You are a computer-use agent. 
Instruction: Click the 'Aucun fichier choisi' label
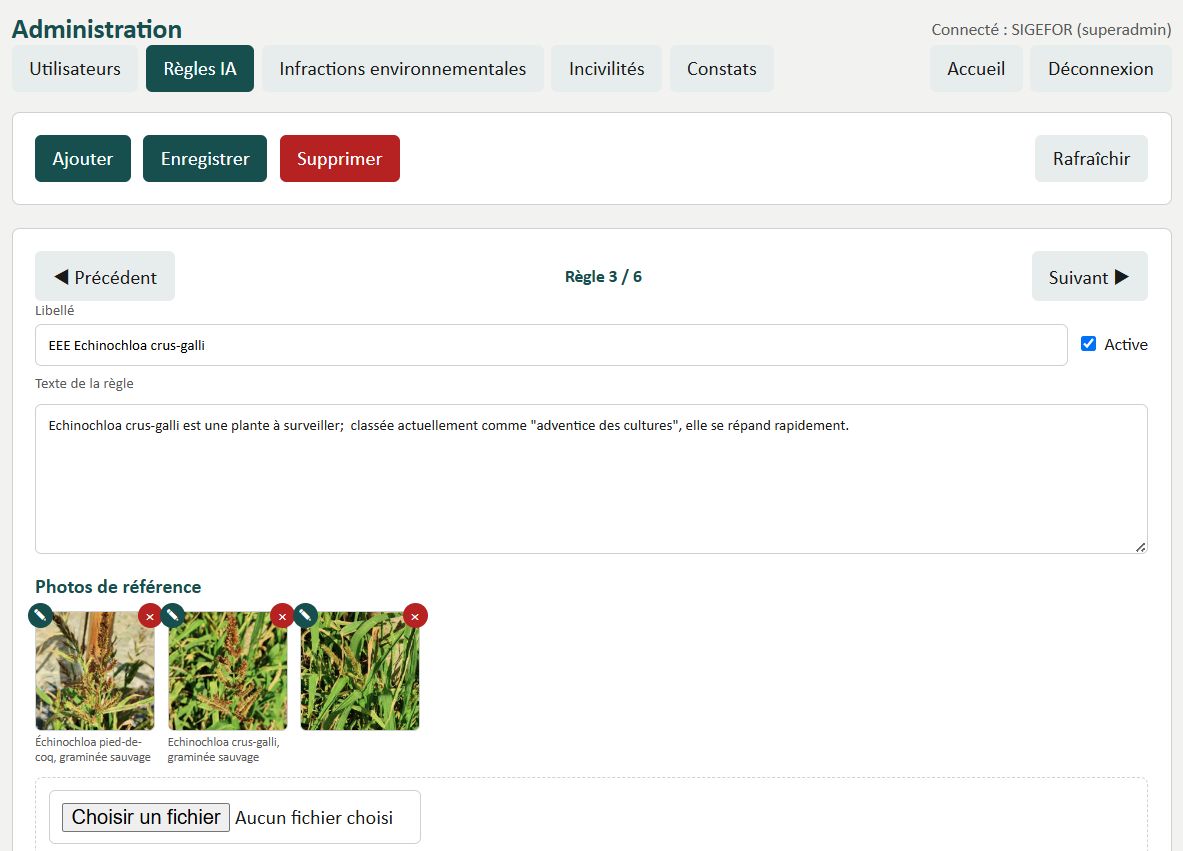click(314, 818)
